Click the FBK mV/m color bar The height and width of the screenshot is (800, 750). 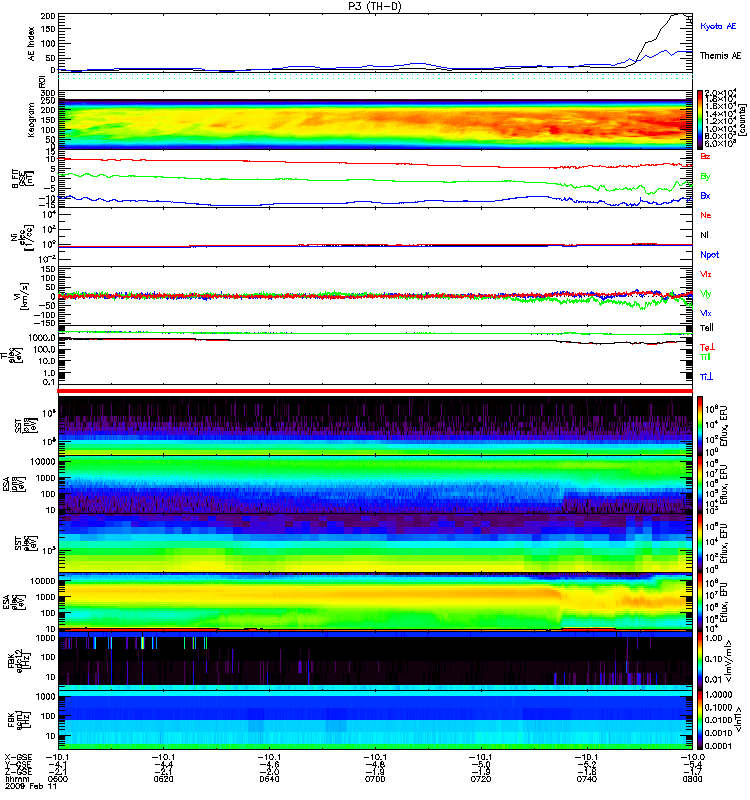pyautogui.click(x=700, y=661)
